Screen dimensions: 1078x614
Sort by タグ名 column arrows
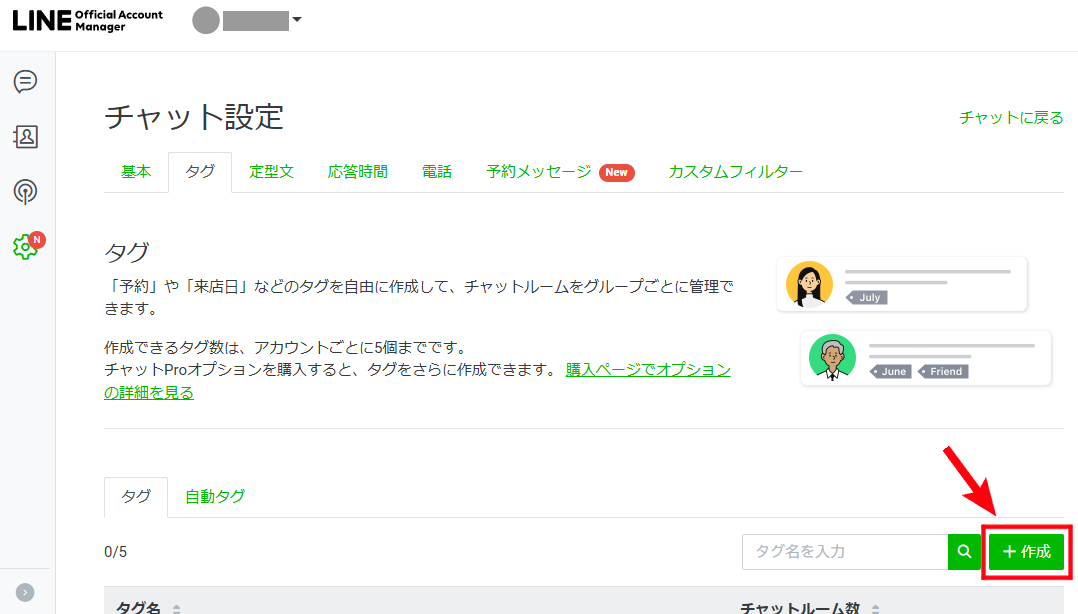[x=177, y=608]
